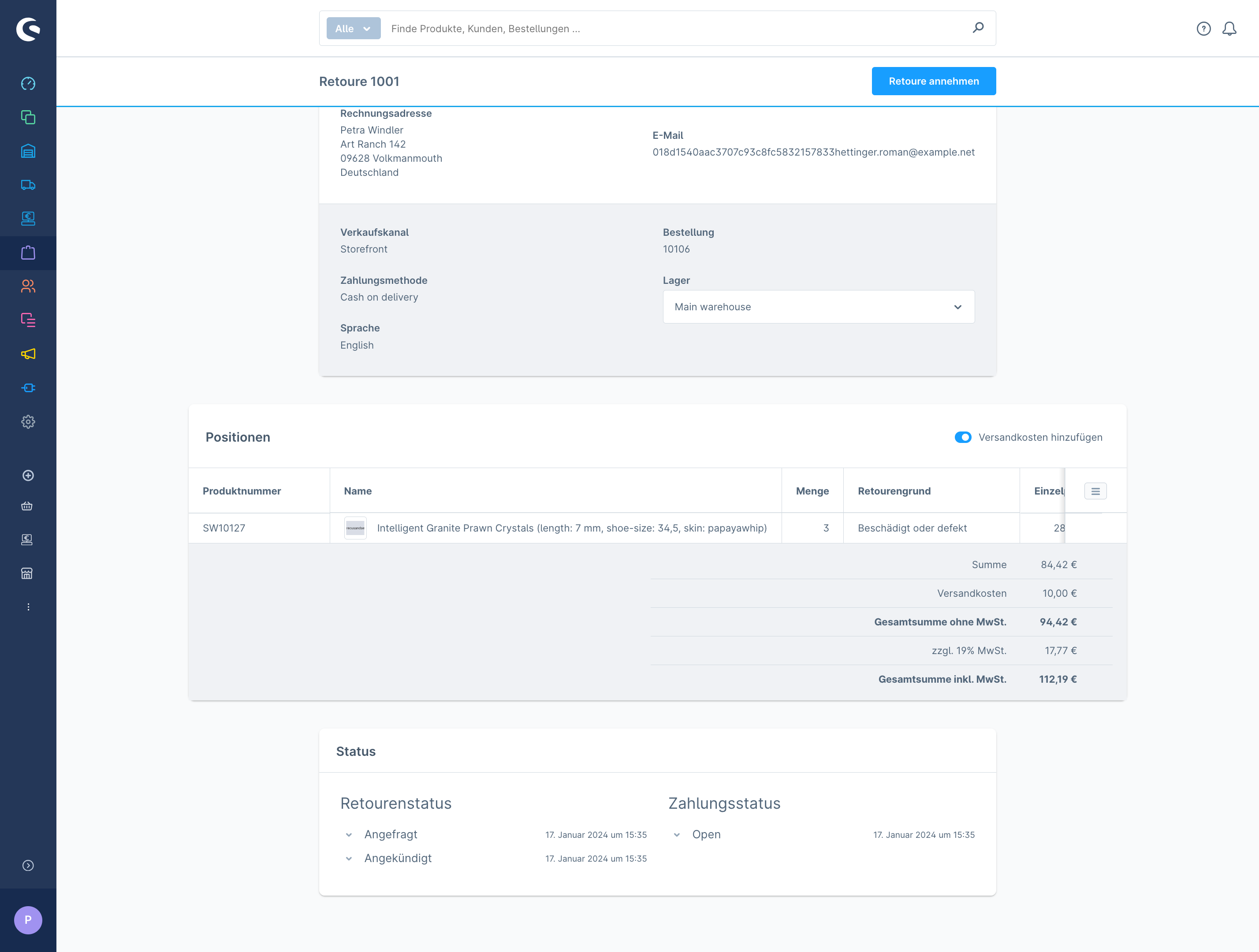Open Settings gear in sidebar
Viewport: 1259px width, 952px height.
point(28,422)
